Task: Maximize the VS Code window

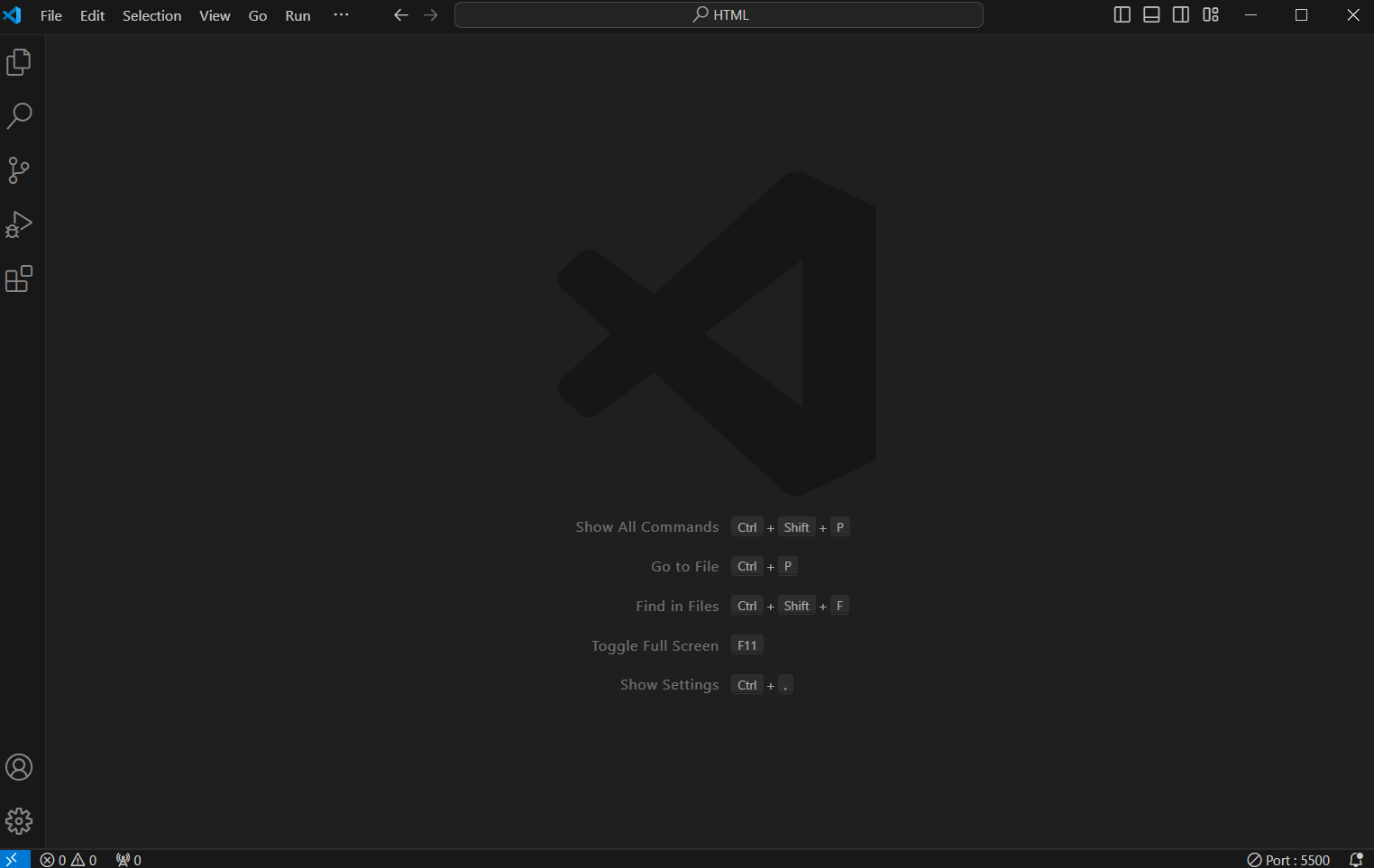Action: tap(1302, 15)
